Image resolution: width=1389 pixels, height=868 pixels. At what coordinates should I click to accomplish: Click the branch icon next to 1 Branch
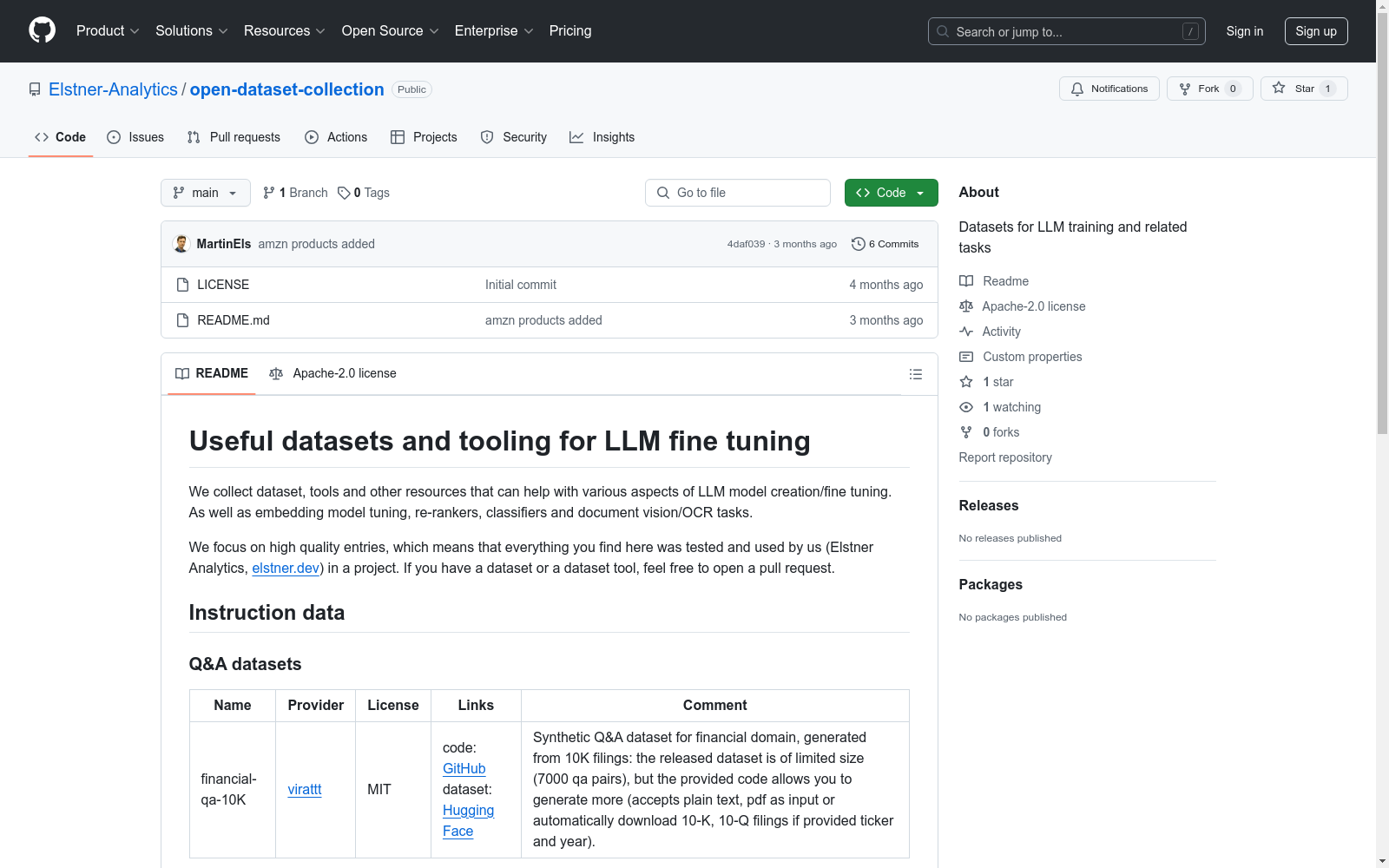click(x=269, y=193)
